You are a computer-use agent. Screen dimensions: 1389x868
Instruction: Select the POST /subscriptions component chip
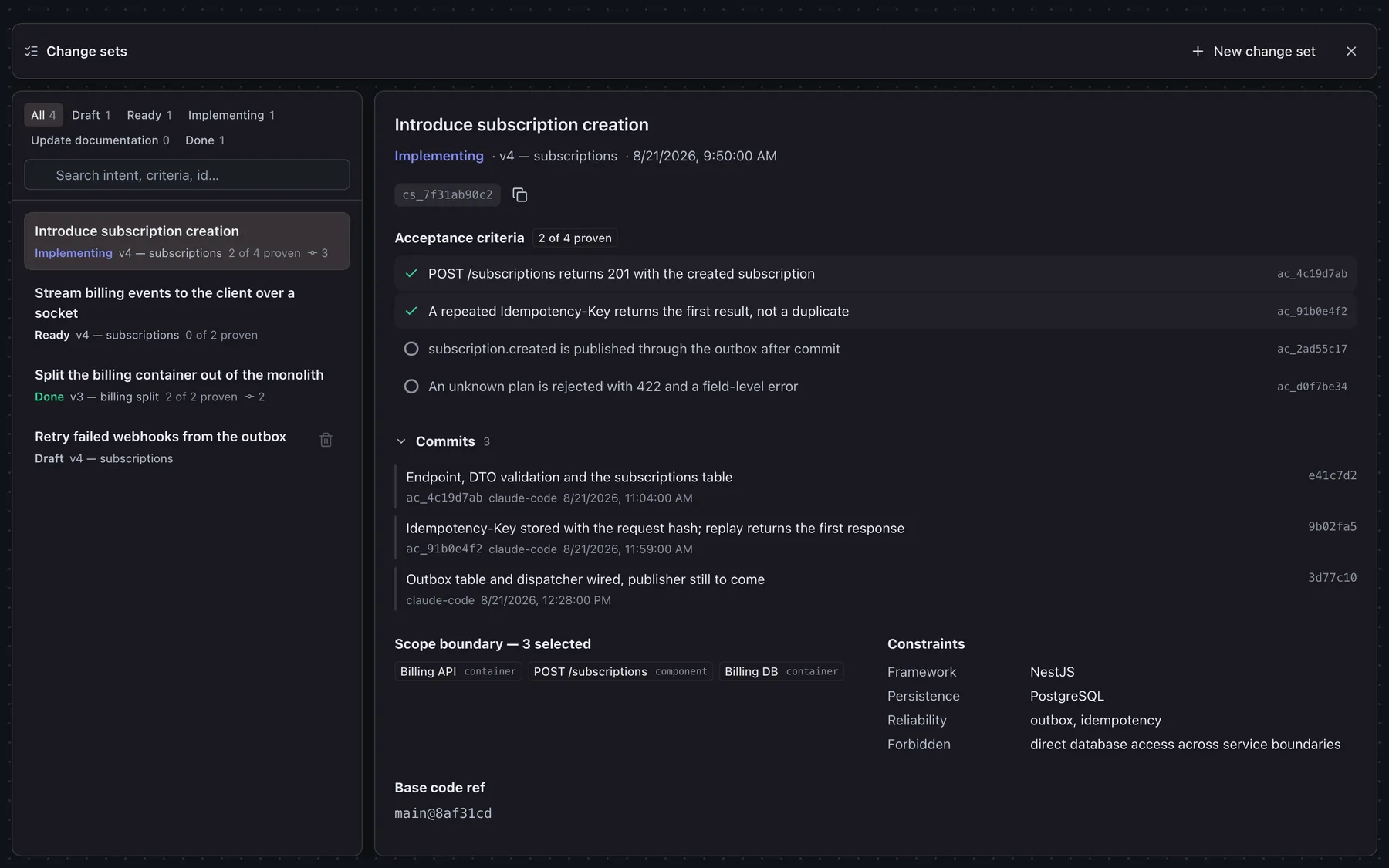tap(620, 671)
